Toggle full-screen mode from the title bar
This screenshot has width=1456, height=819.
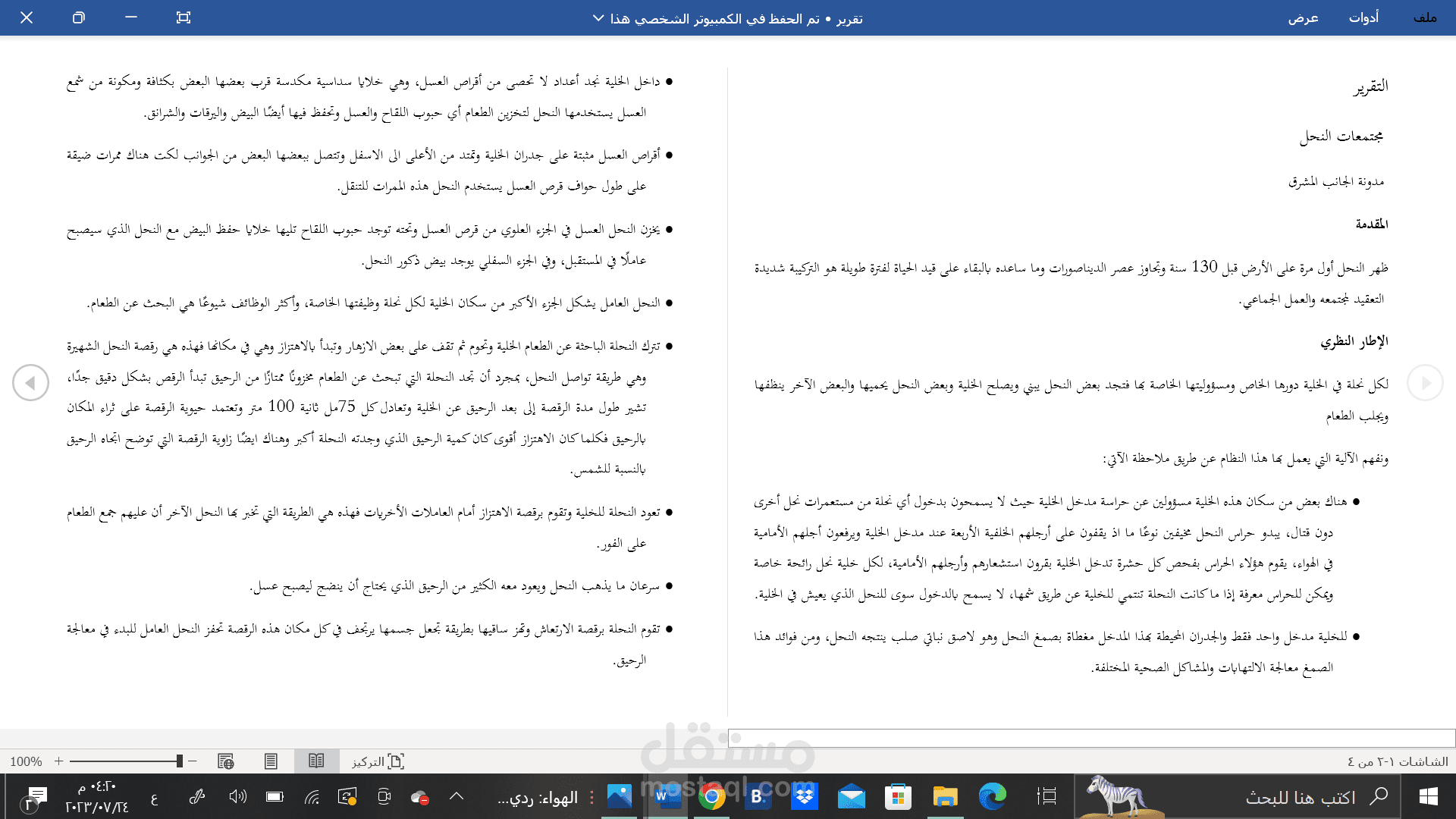(x=183, y=17)
